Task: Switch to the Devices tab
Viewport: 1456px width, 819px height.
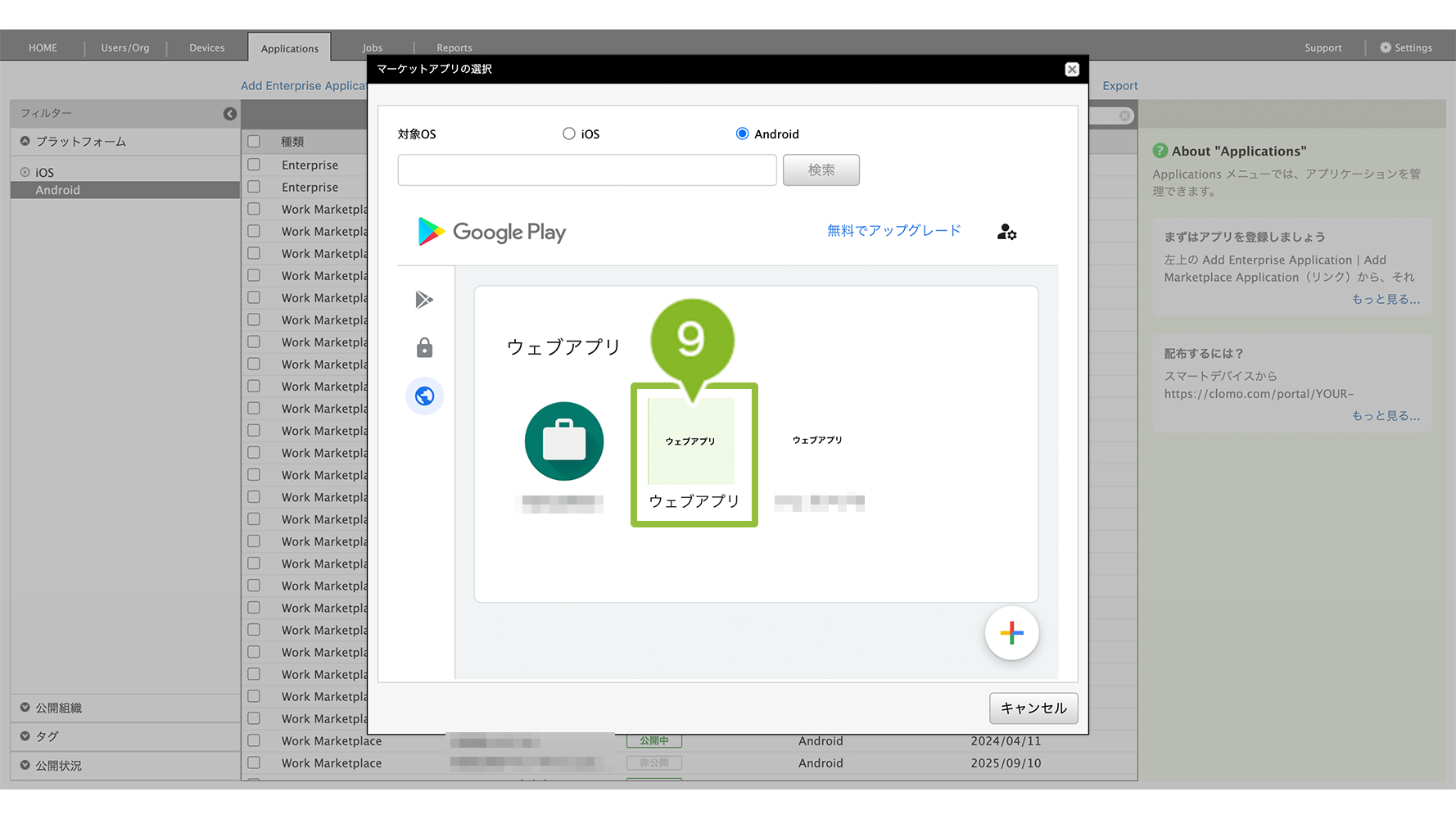Action: pos(206,48)
